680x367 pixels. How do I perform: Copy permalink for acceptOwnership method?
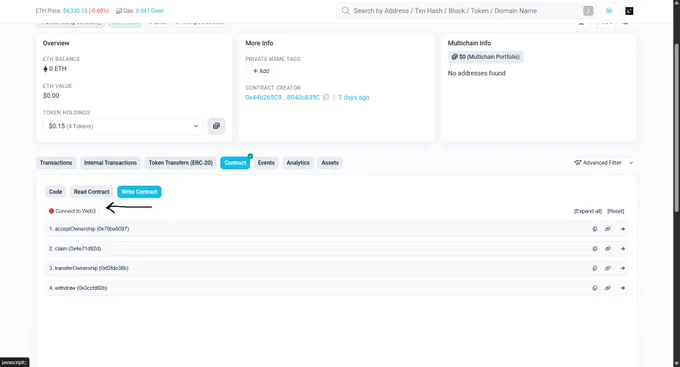608,229
